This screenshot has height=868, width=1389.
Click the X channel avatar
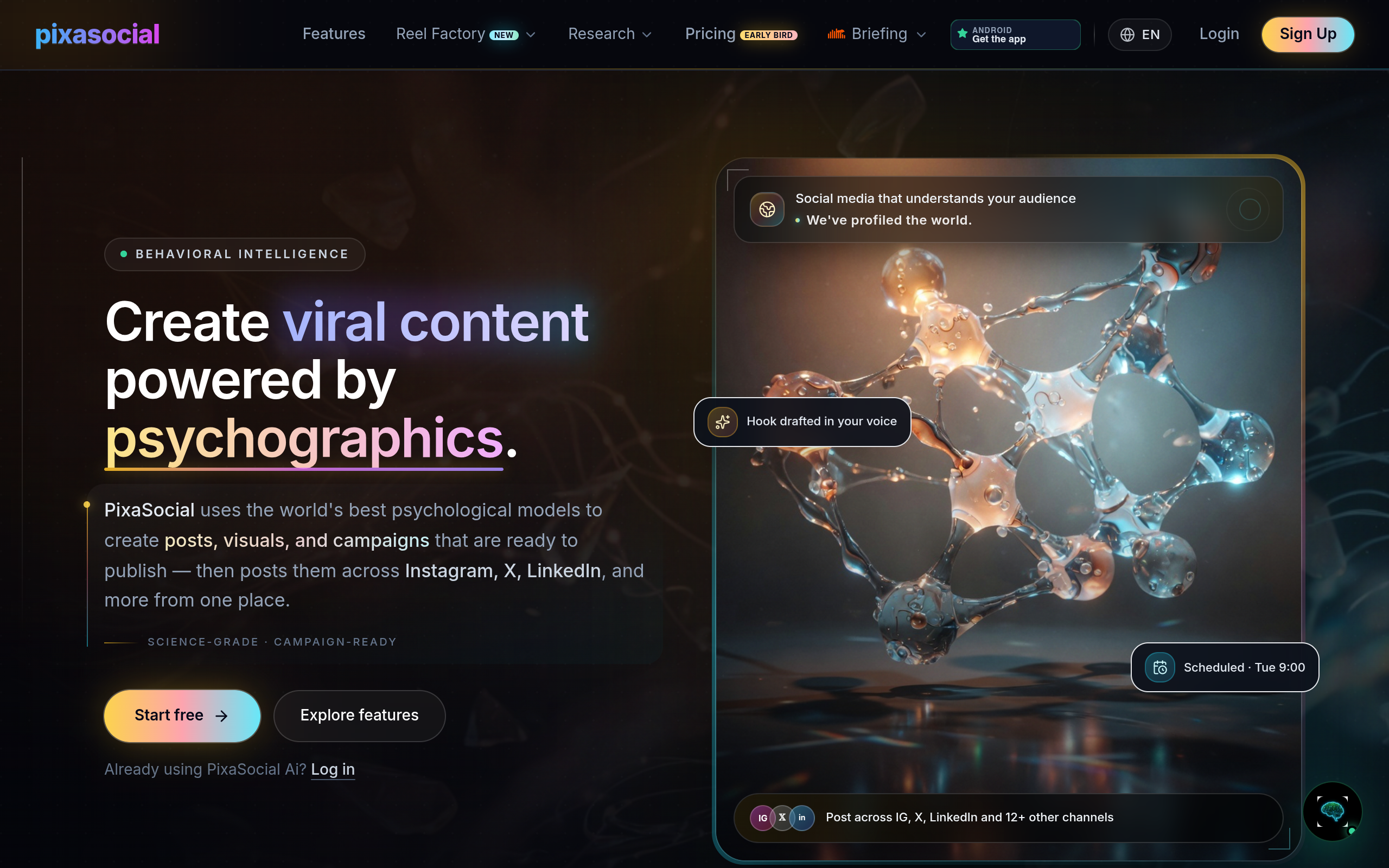(782, 818)
